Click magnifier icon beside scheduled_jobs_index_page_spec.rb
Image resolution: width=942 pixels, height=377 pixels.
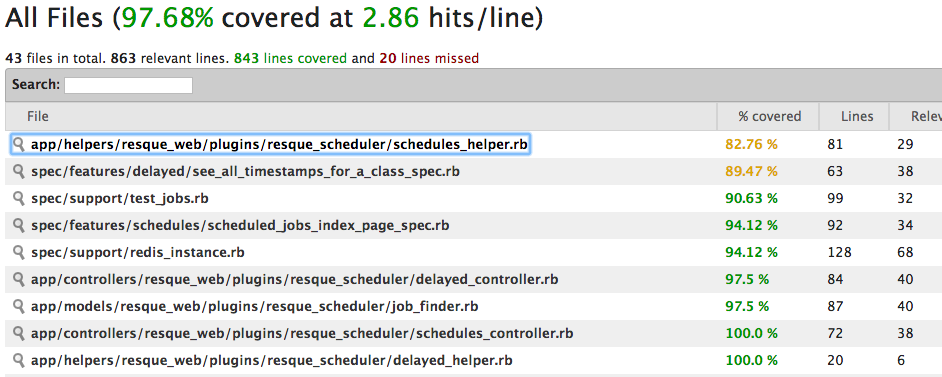[19, 225]
